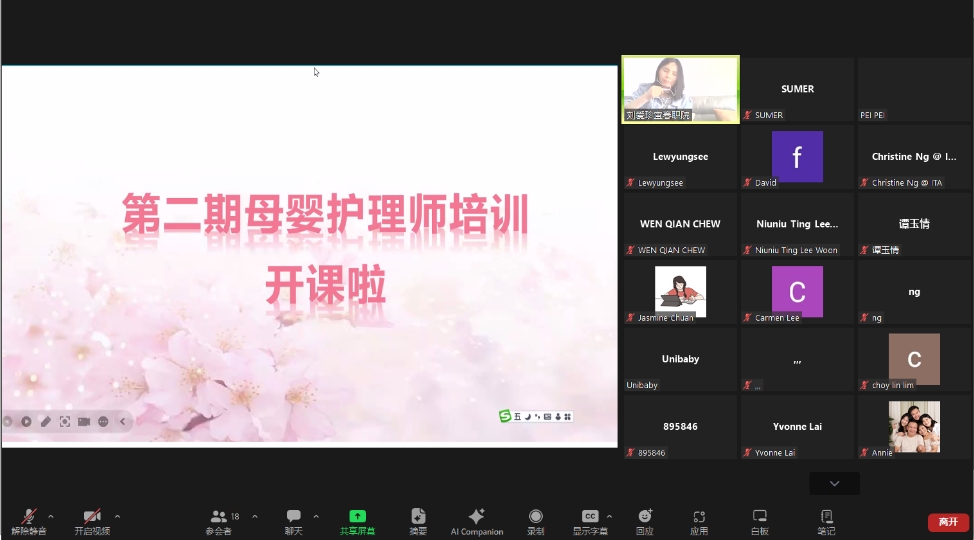Select the speaker's video thumbnail
Viewport: 974px width, 540px height.
(x=680, y=89)
